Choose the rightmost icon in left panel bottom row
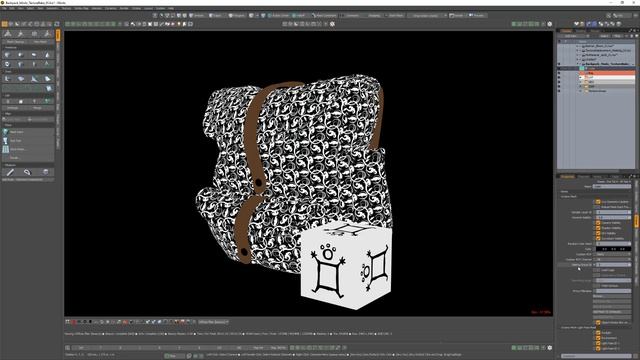Screen dimensions: 640x360 pos(45,172)
